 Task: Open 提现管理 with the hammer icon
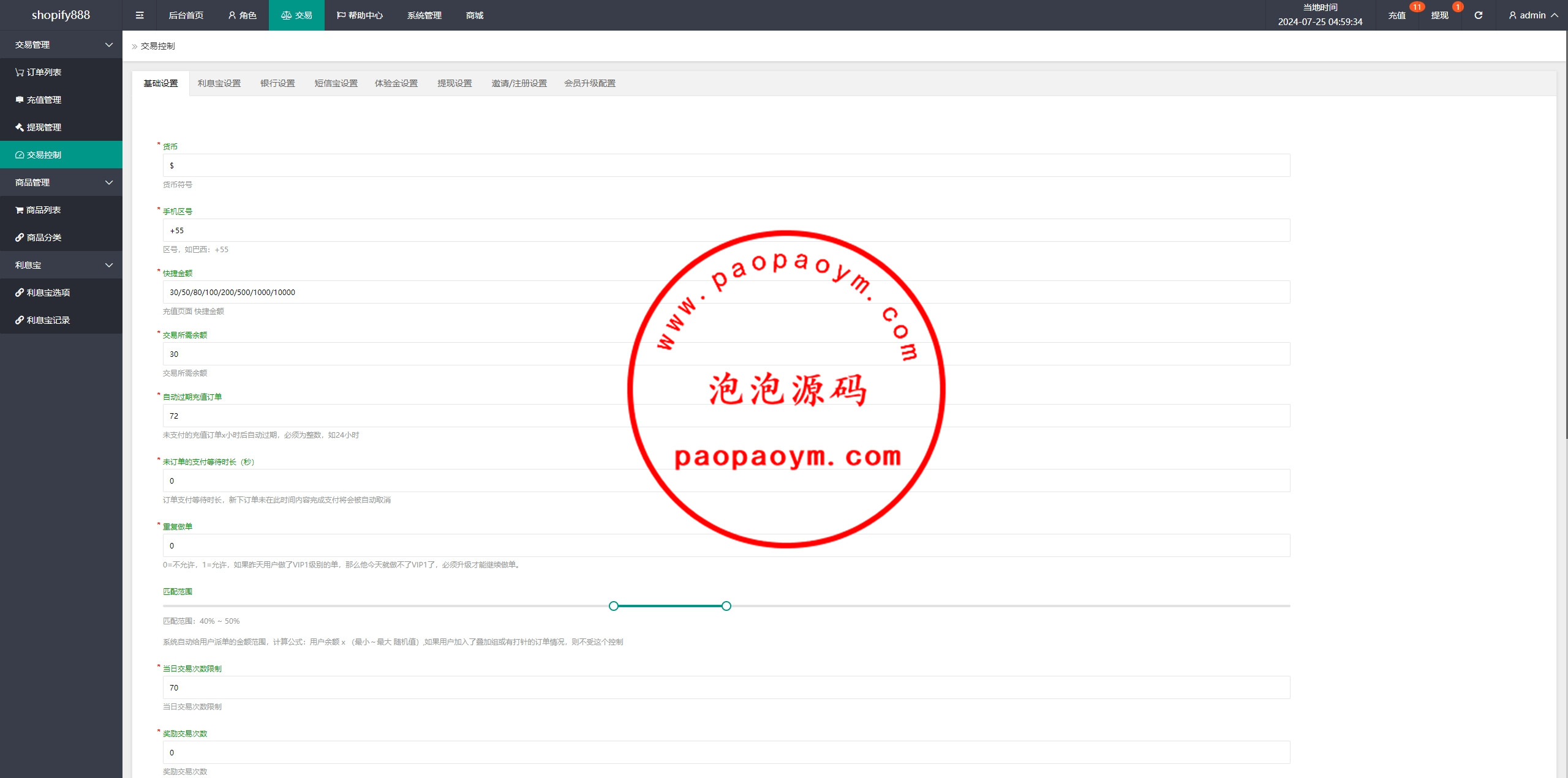pyautogui.click(x=43, y=127)
